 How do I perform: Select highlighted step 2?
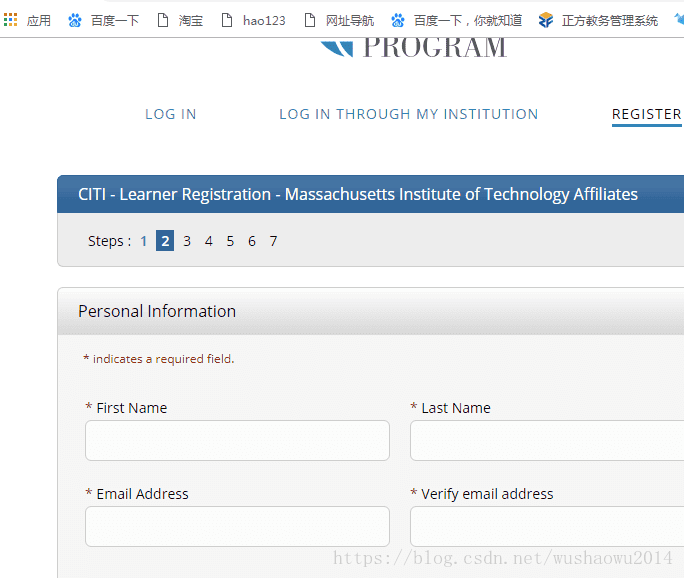(165, 240)
